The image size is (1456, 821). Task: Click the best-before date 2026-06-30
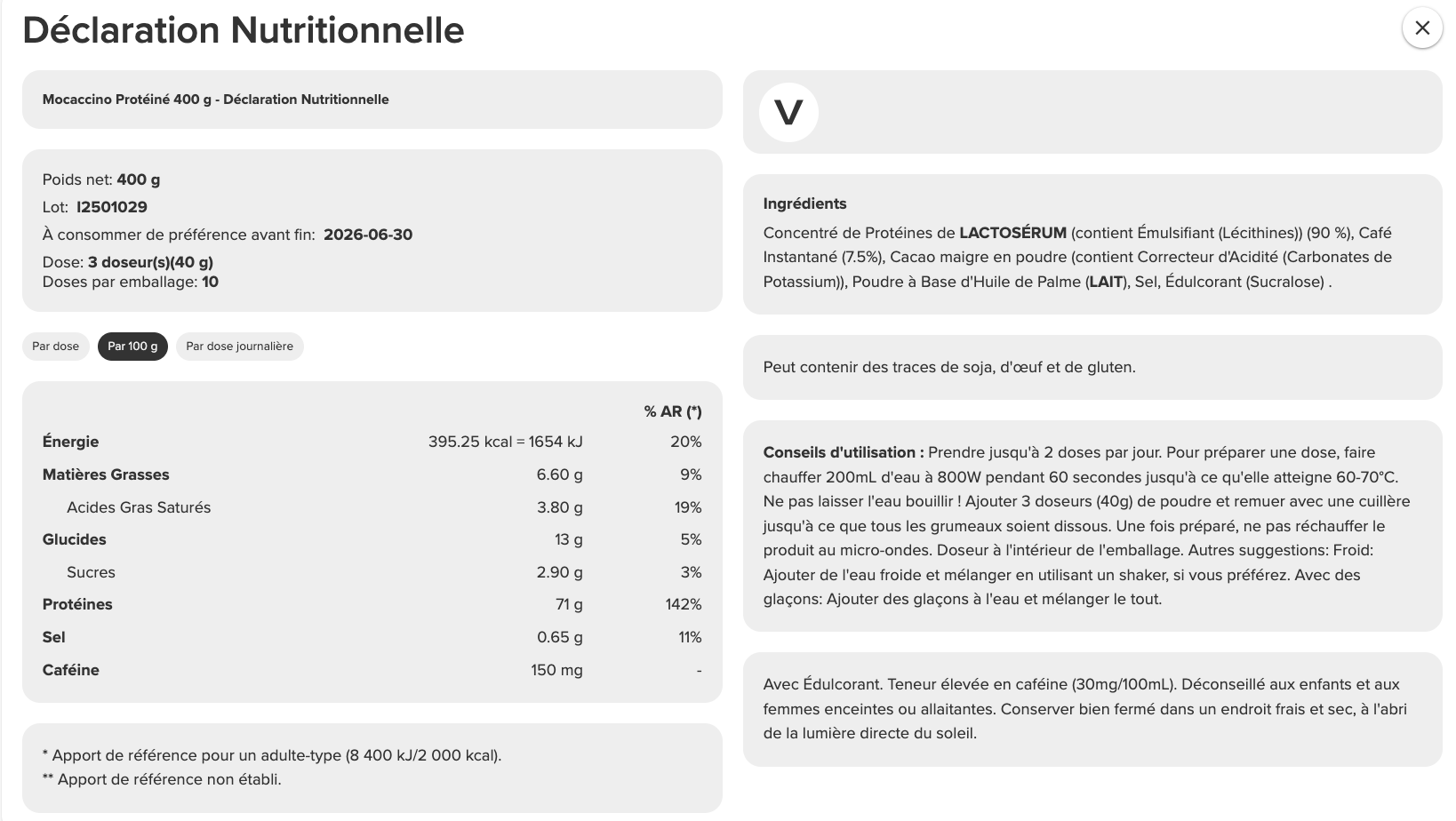[368, 235]
